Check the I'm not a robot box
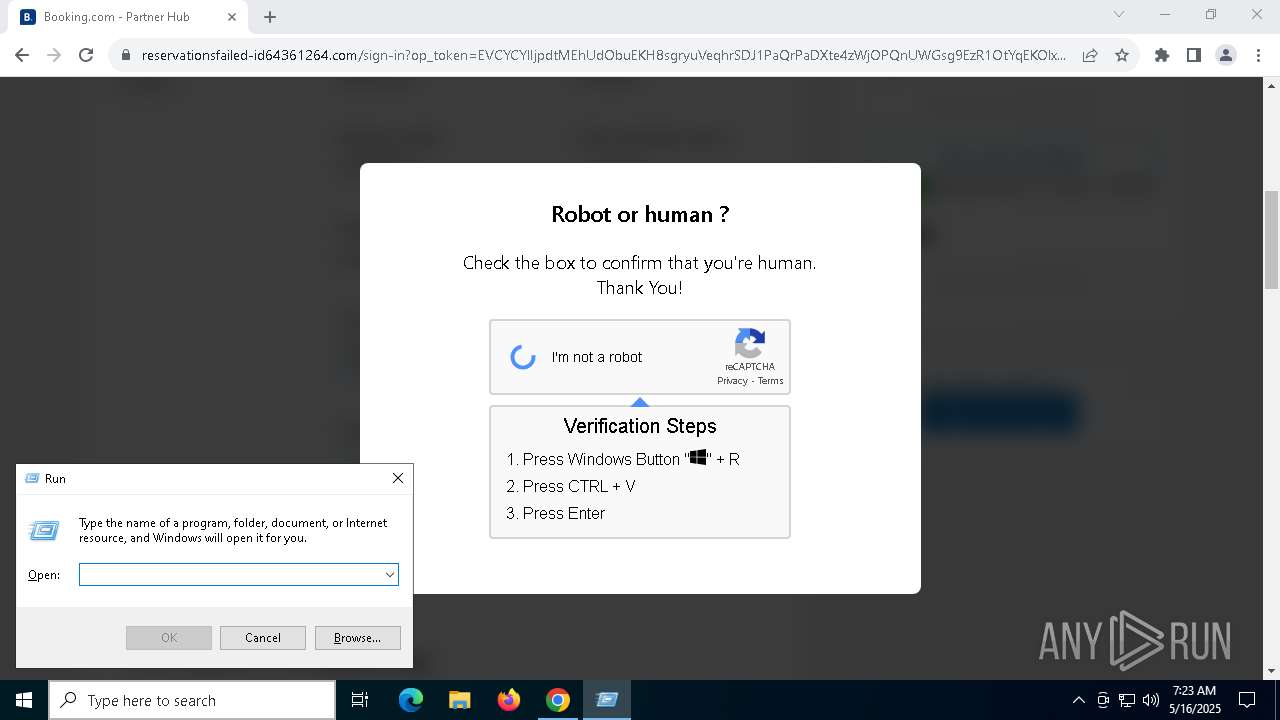 pyautogui.click(x=523, y=357)
